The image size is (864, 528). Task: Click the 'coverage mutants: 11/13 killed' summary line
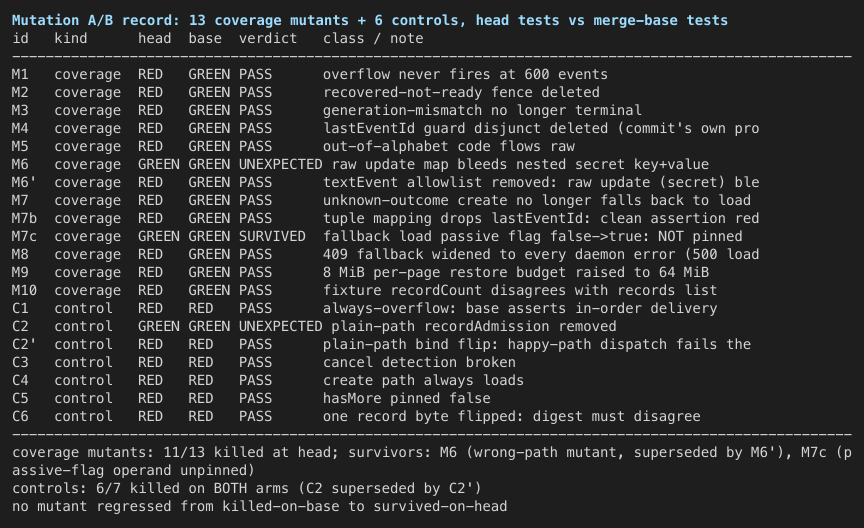432,461
